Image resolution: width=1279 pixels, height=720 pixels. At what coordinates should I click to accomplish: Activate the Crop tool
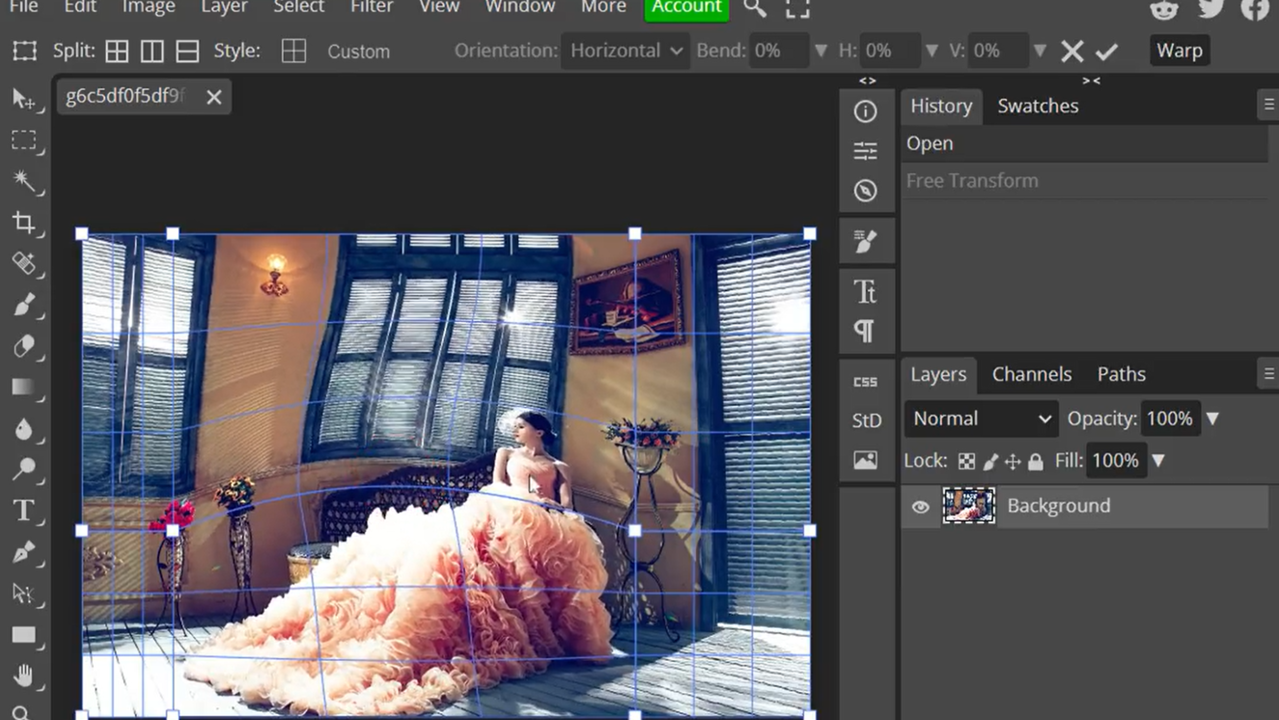(24, 223)
